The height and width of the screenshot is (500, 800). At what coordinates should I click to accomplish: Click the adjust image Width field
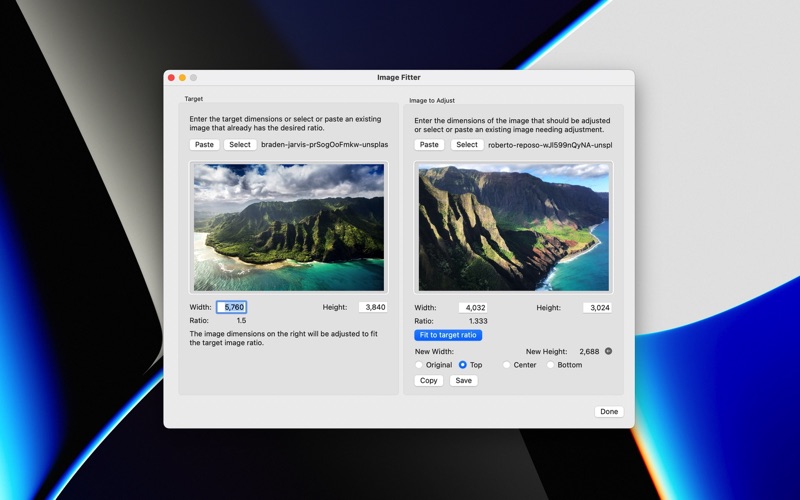point(472,307)
